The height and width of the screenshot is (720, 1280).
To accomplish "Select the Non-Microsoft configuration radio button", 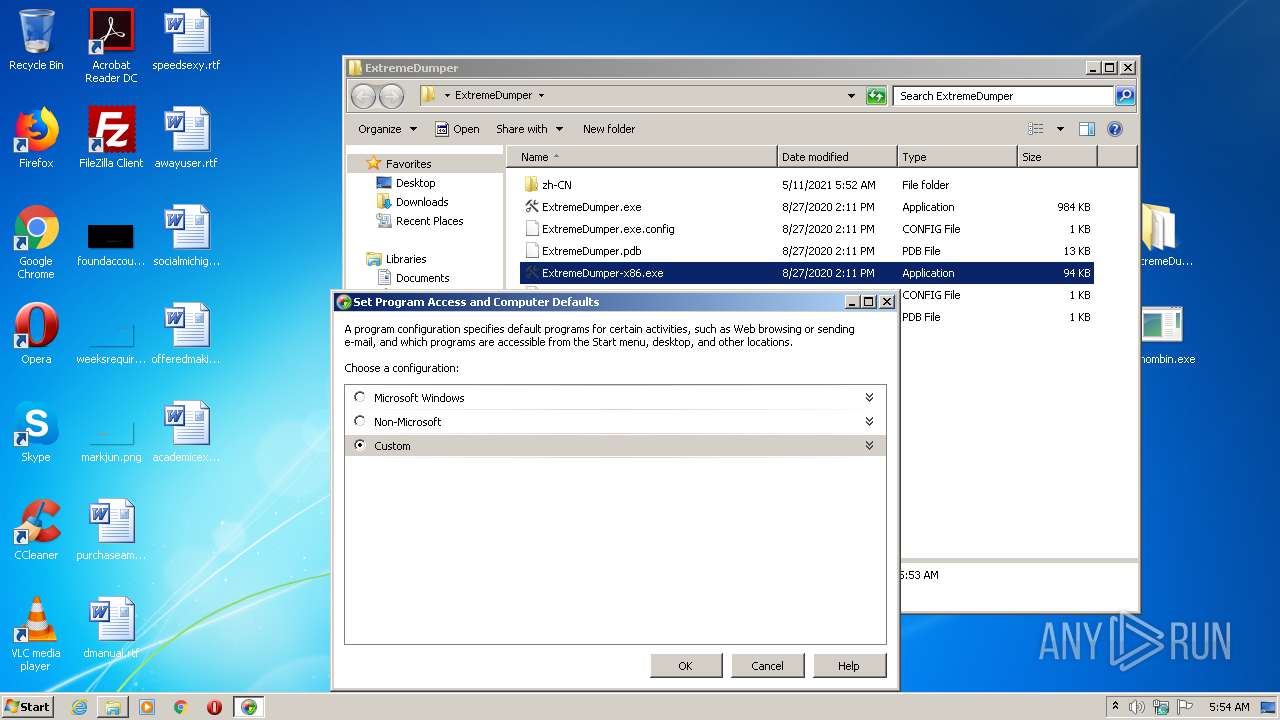I will [x=360, y=421].
